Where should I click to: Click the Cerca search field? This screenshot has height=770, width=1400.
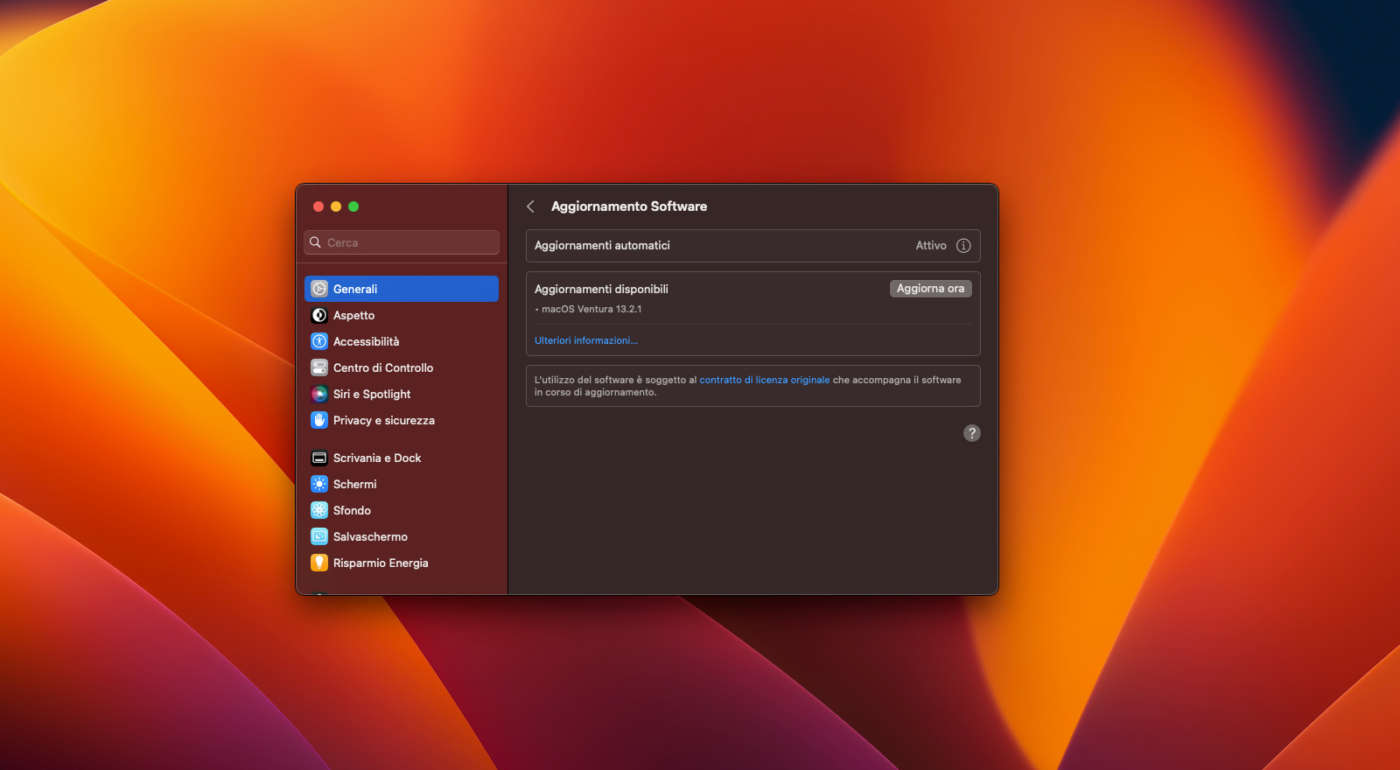(x=402, y=243)
